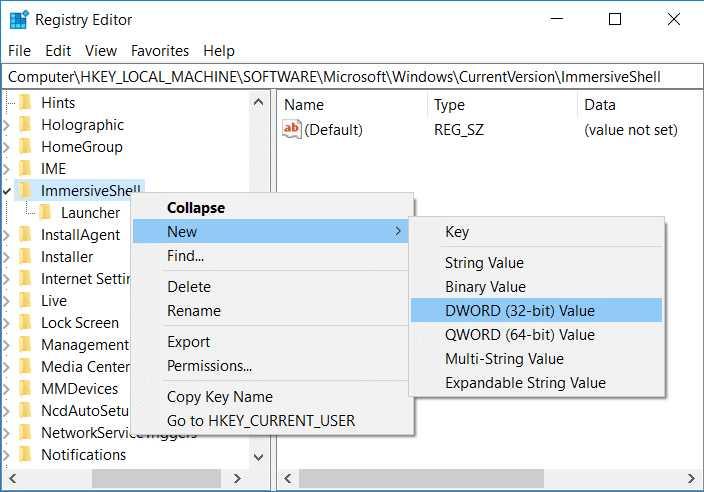Expand the Installer key arrow
Image resolution: width=704 pixels, height=492 pixels.
click(8, 257)
